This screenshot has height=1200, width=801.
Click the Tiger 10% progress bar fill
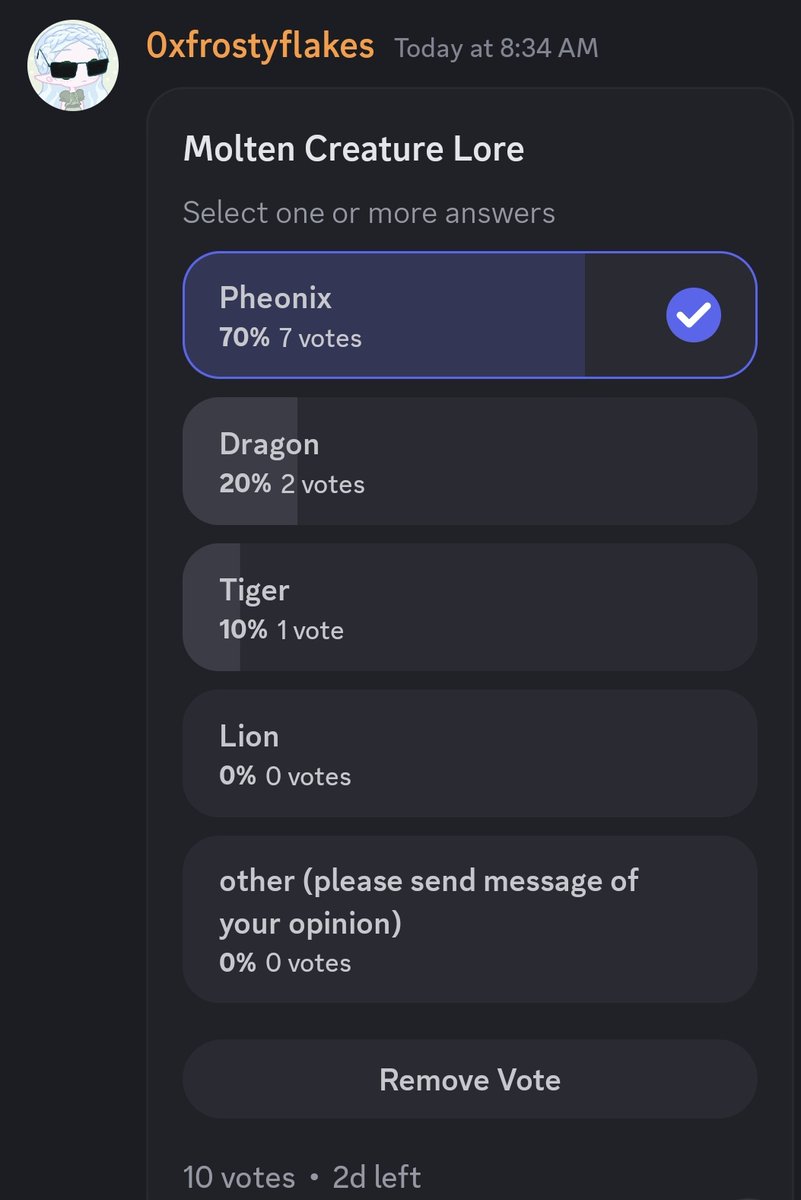(211, 607)
